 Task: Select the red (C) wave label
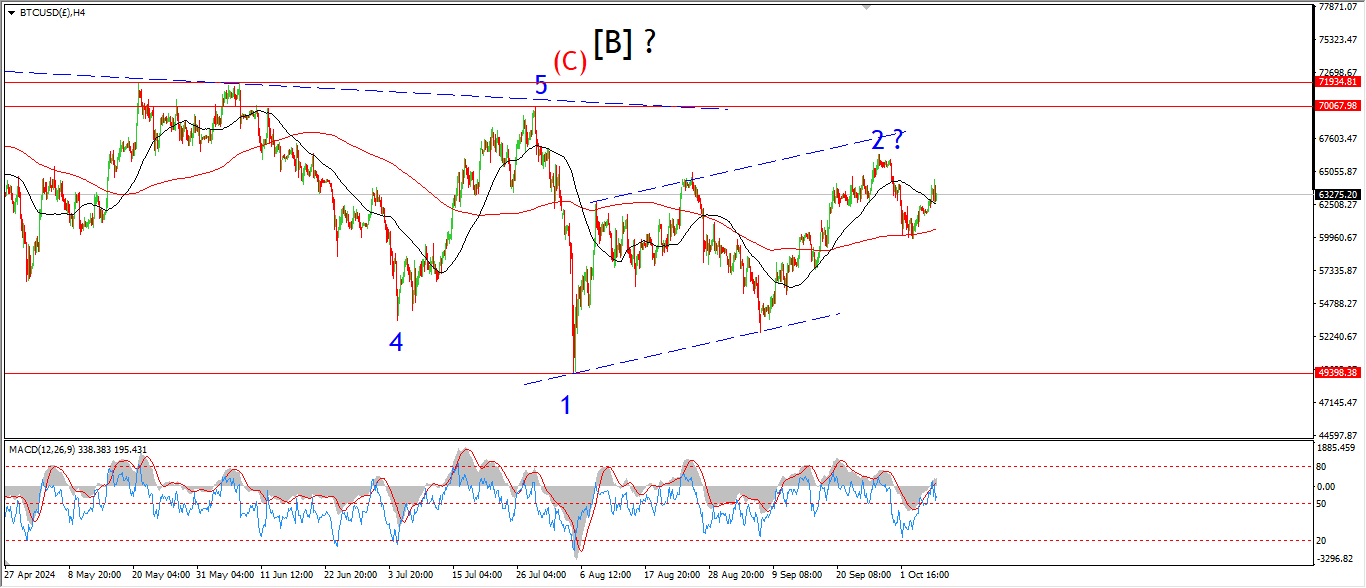(570, 62)
